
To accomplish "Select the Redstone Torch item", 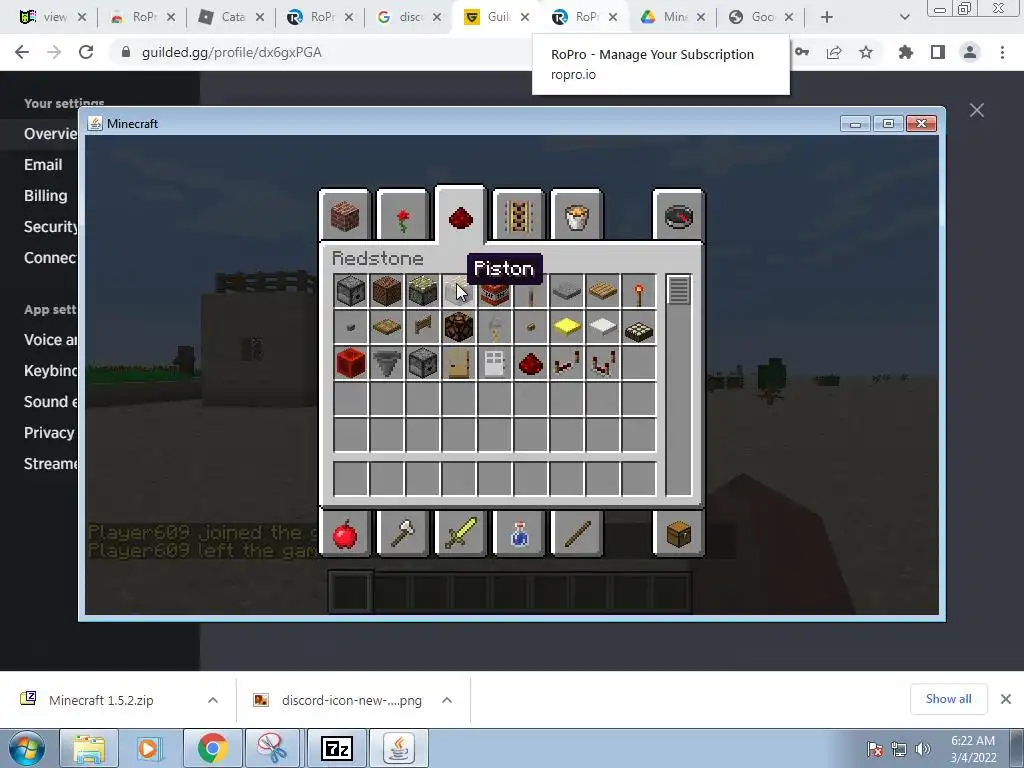I will [638, 291].
